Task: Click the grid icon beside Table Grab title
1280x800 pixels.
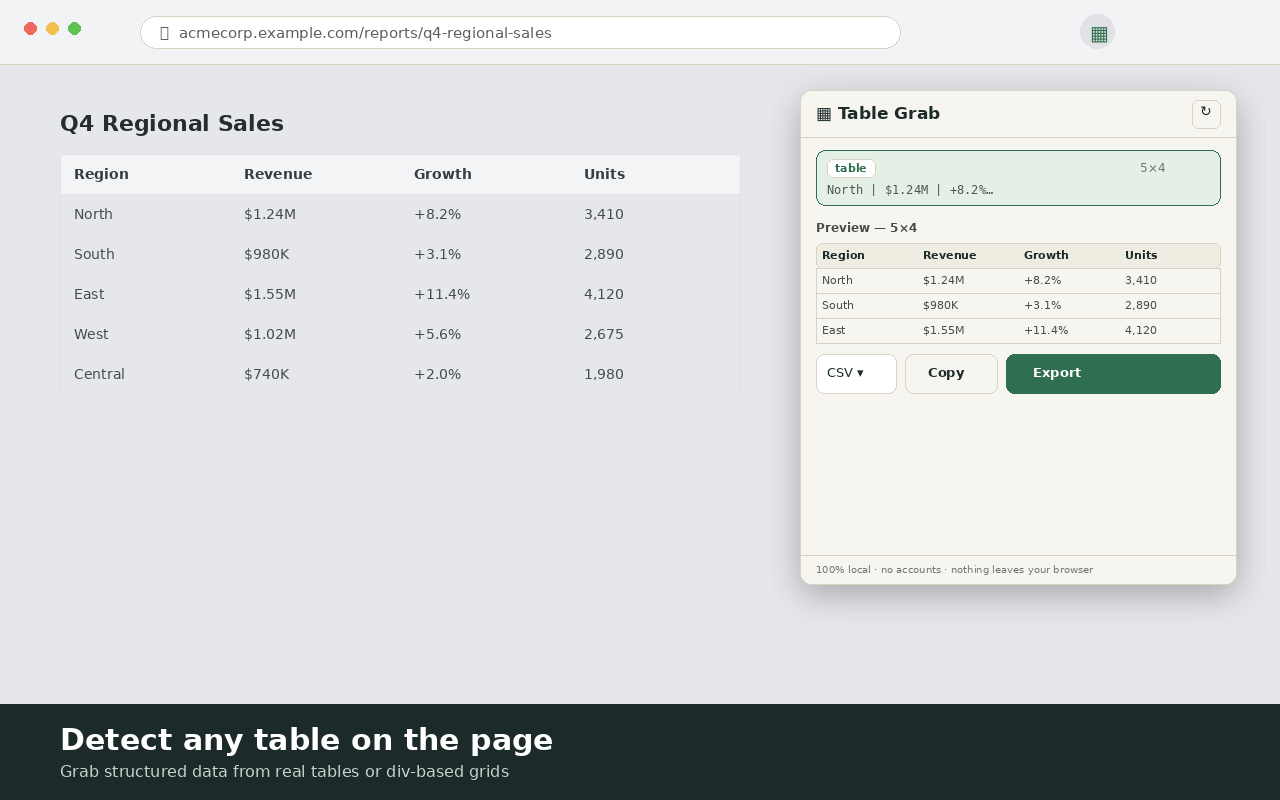Action: pos(824,114)
